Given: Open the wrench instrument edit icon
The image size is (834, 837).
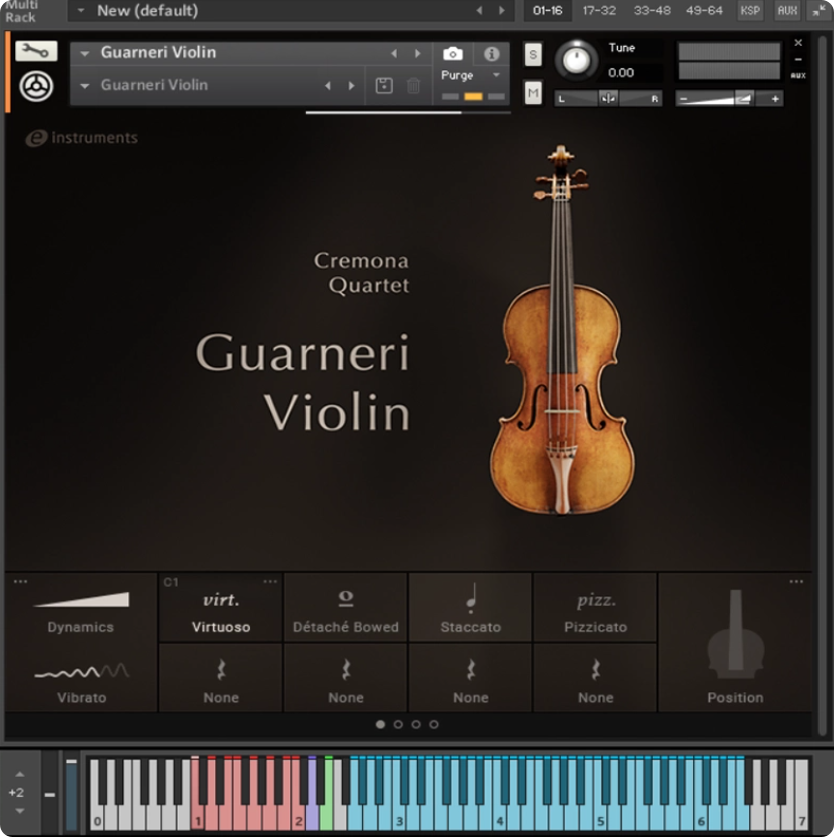Looking at the screenshot, I should coord(36,51).
